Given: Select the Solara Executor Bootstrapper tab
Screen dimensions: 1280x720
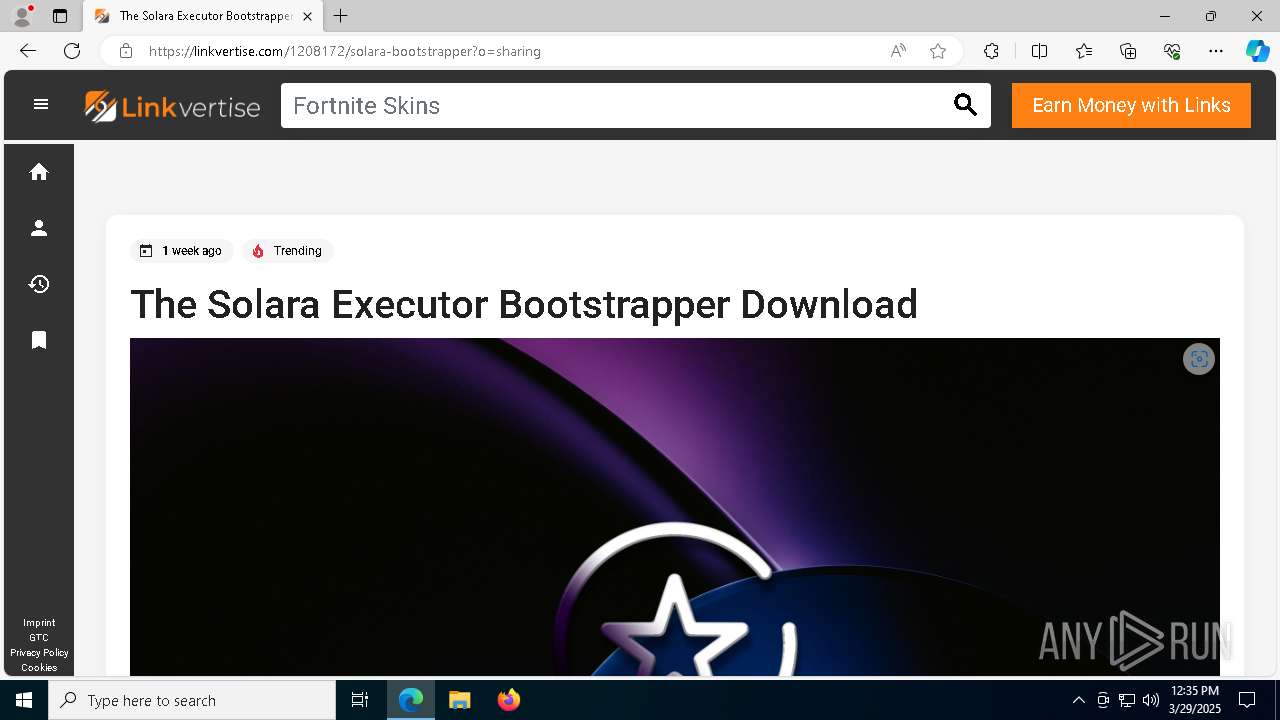Looking at the screenshot, I should (x=203, y=16).
